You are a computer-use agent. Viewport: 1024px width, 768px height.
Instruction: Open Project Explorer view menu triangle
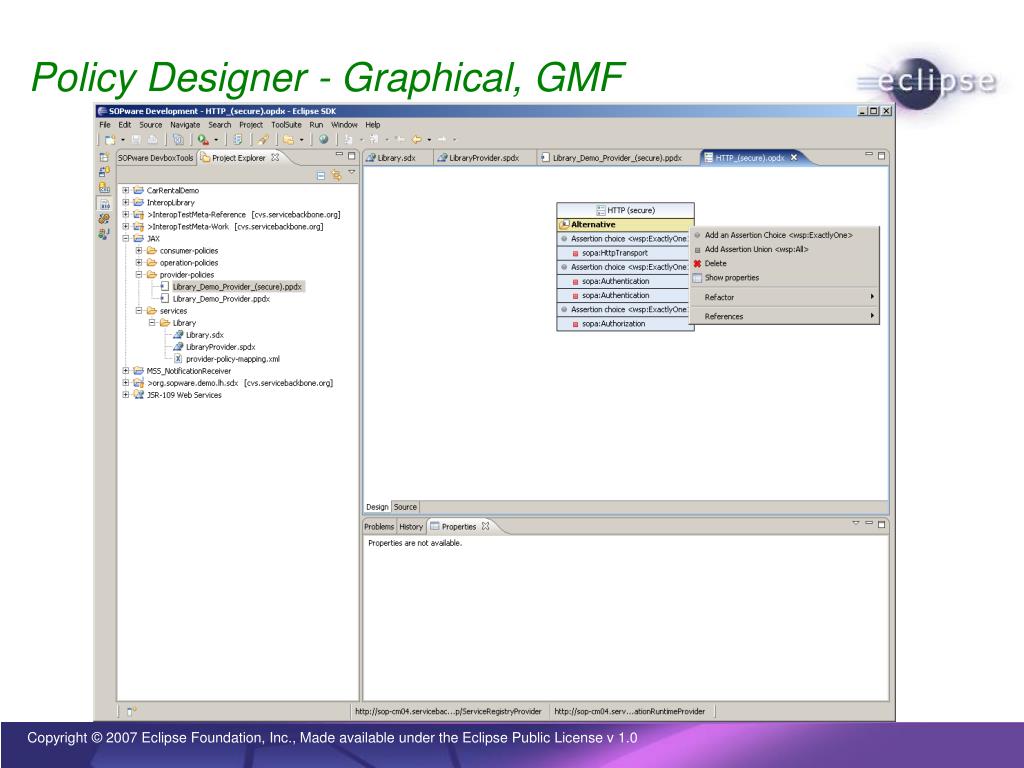(351, 172)
